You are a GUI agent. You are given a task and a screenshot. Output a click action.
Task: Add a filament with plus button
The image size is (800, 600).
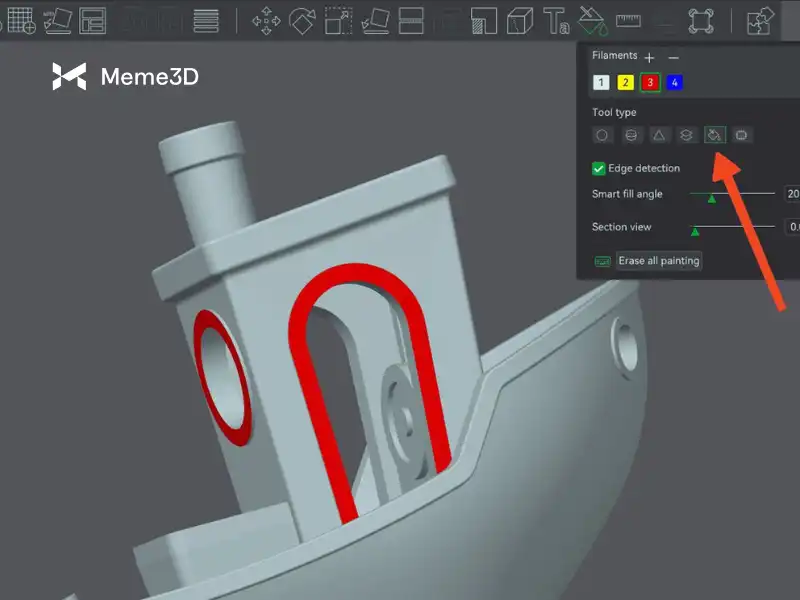click(649, 58)
